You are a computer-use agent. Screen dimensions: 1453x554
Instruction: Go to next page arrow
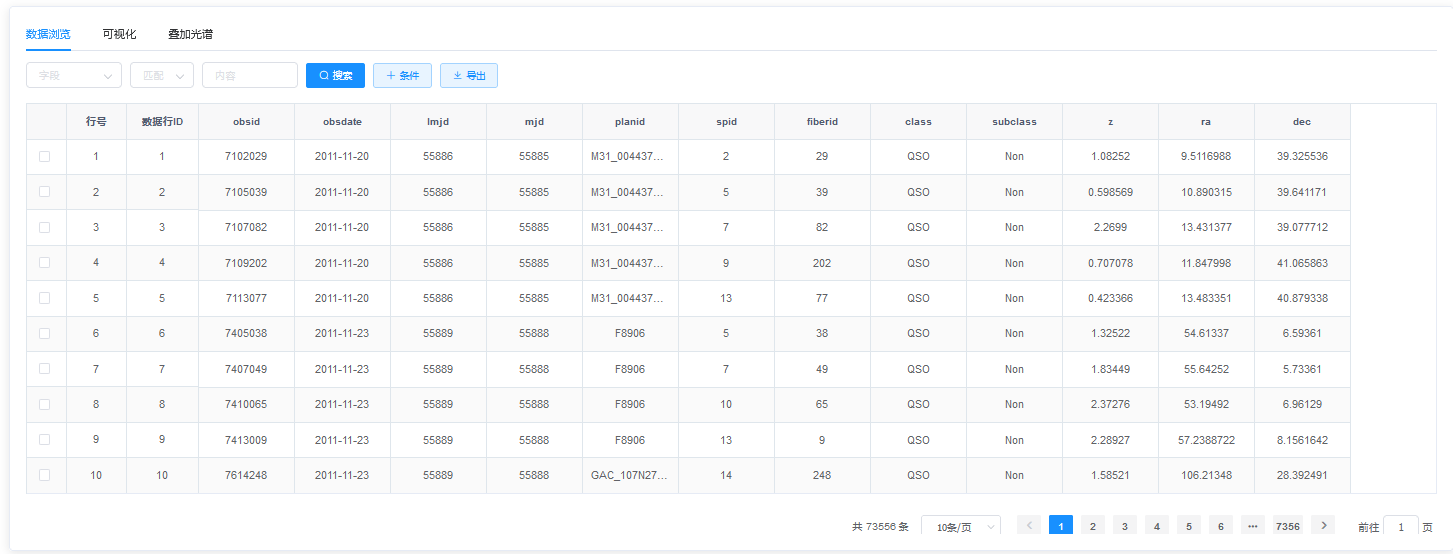(1322, 525)
